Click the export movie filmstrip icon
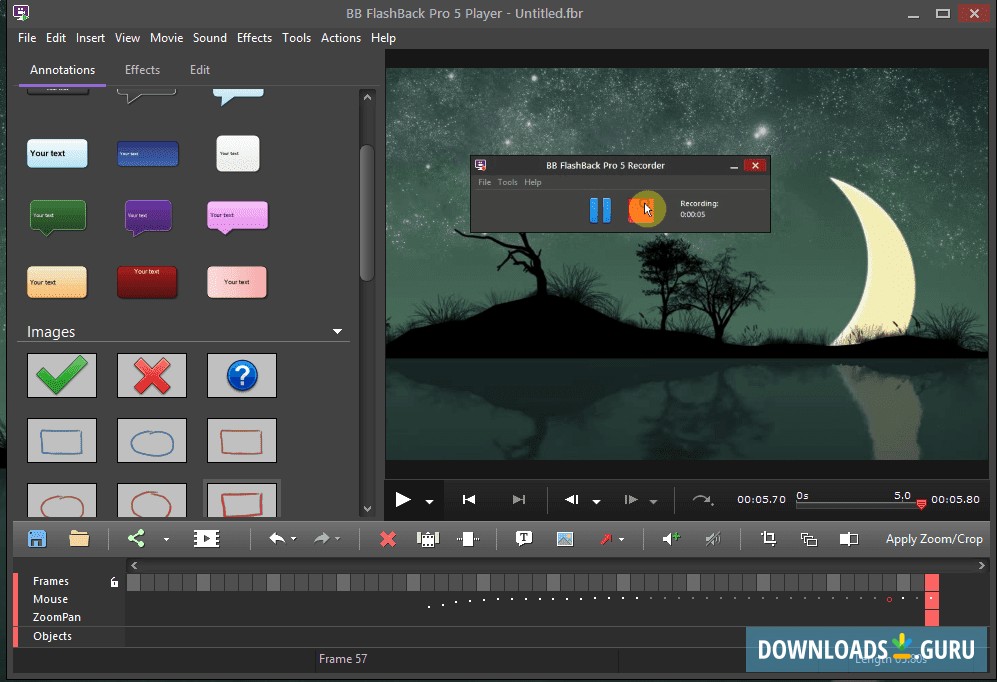Screen dimensions: 997x682 tap(207, 539)
